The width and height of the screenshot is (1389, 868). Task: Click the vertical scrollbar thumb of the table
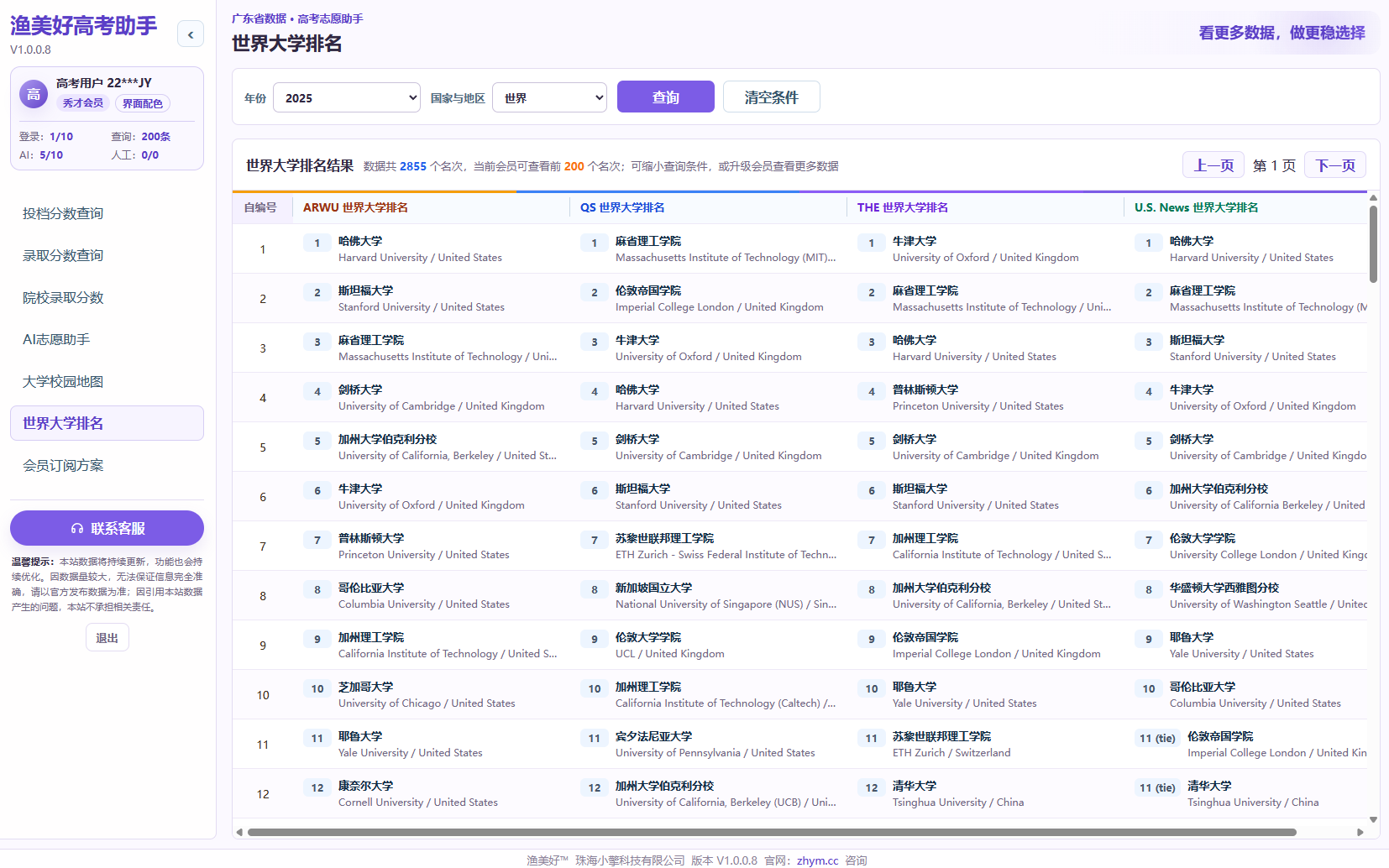tap(1373, 243)
